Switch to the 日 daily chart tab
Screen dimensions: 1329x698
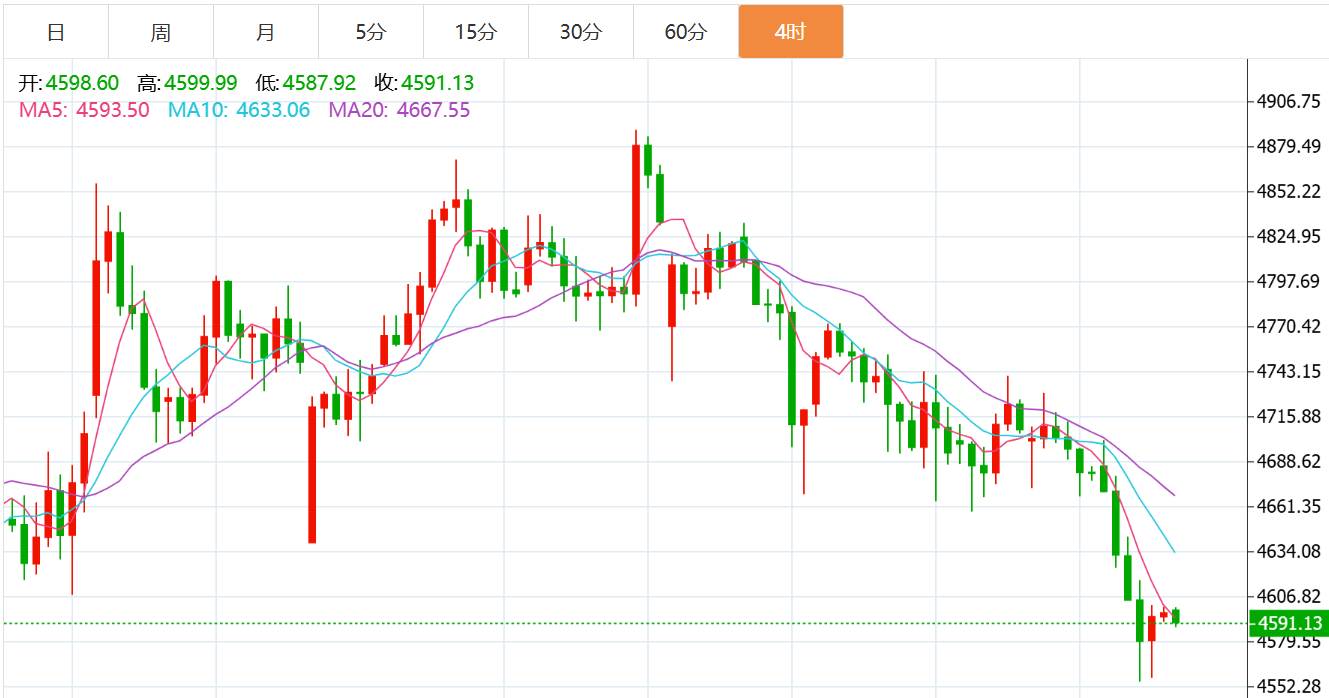[x=56, y=32]
